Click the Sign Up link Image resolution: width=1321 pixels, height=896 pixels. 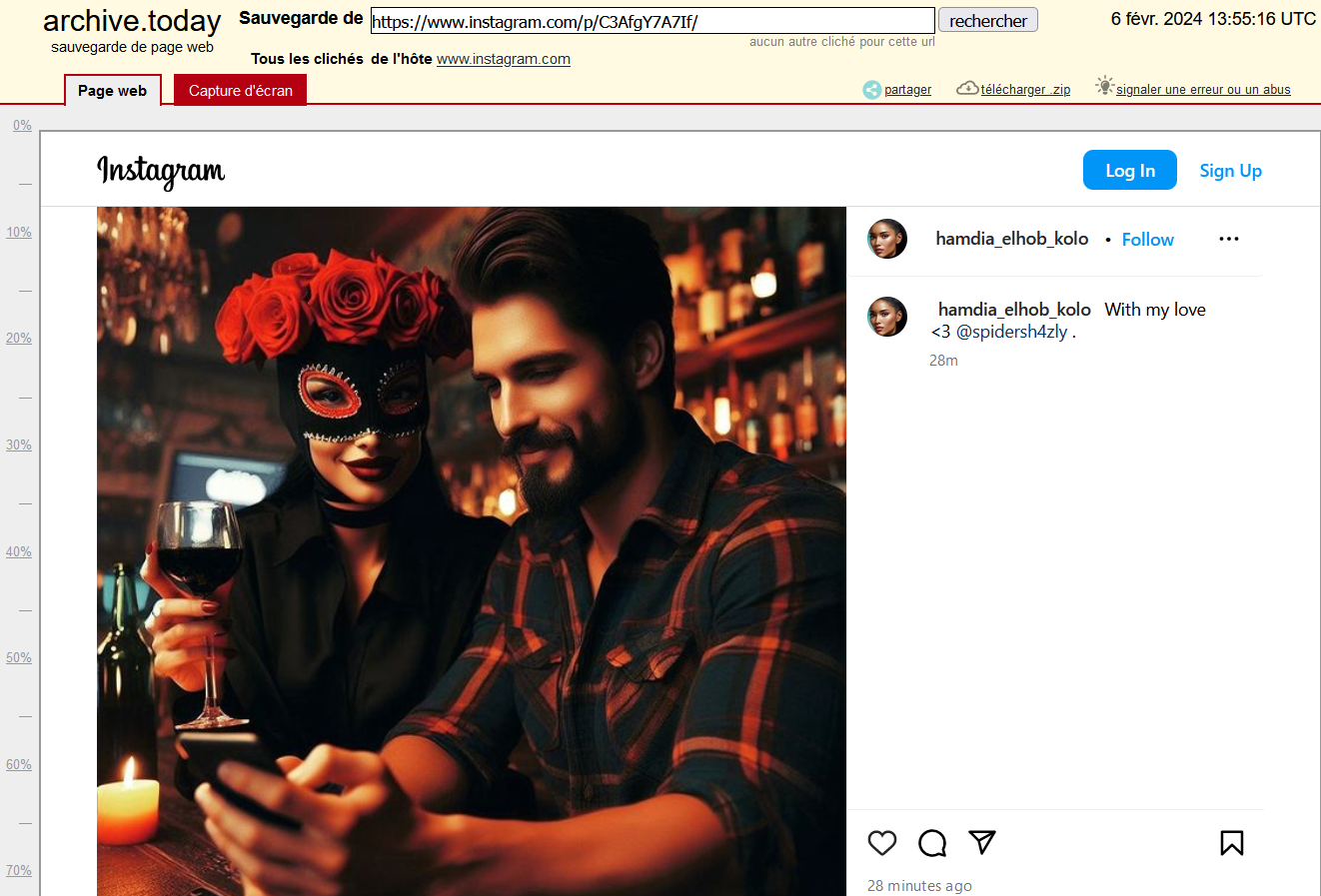(1230, 171)
